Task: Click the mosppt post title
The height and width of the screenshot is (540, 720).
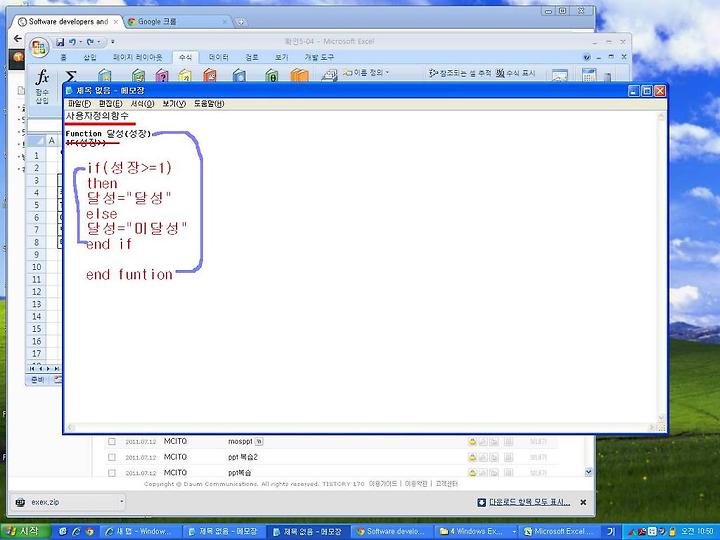Action: click(240, 441)
